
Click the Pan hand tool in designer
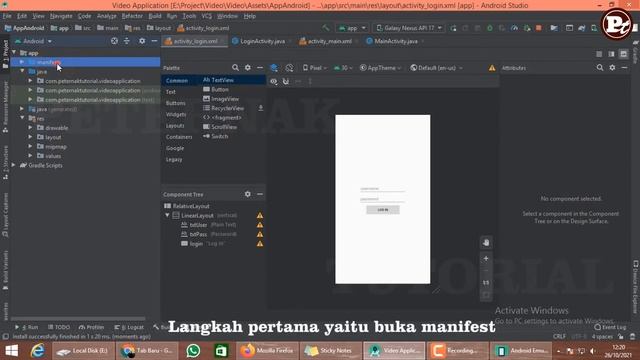[486, 242]
